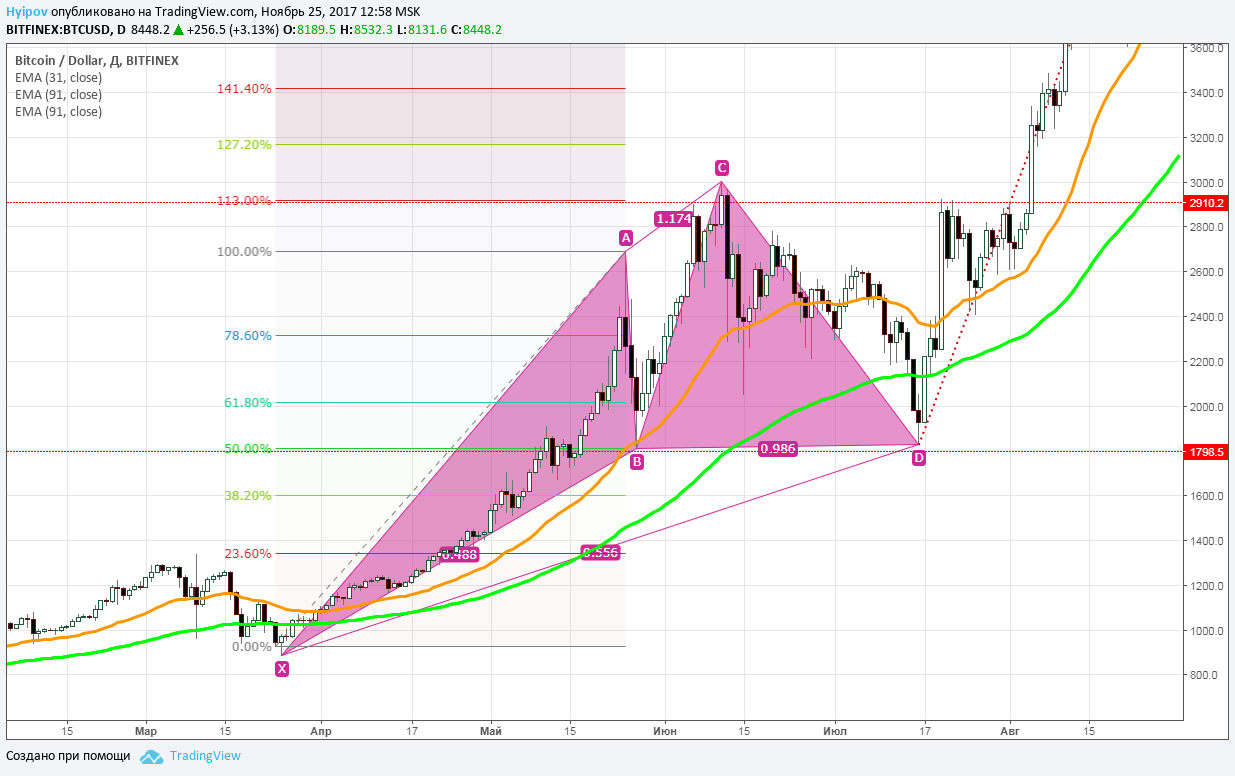The image size is (1235, 776).
Task: Click the 0.556 ratio label
Action: click(601, 551)
